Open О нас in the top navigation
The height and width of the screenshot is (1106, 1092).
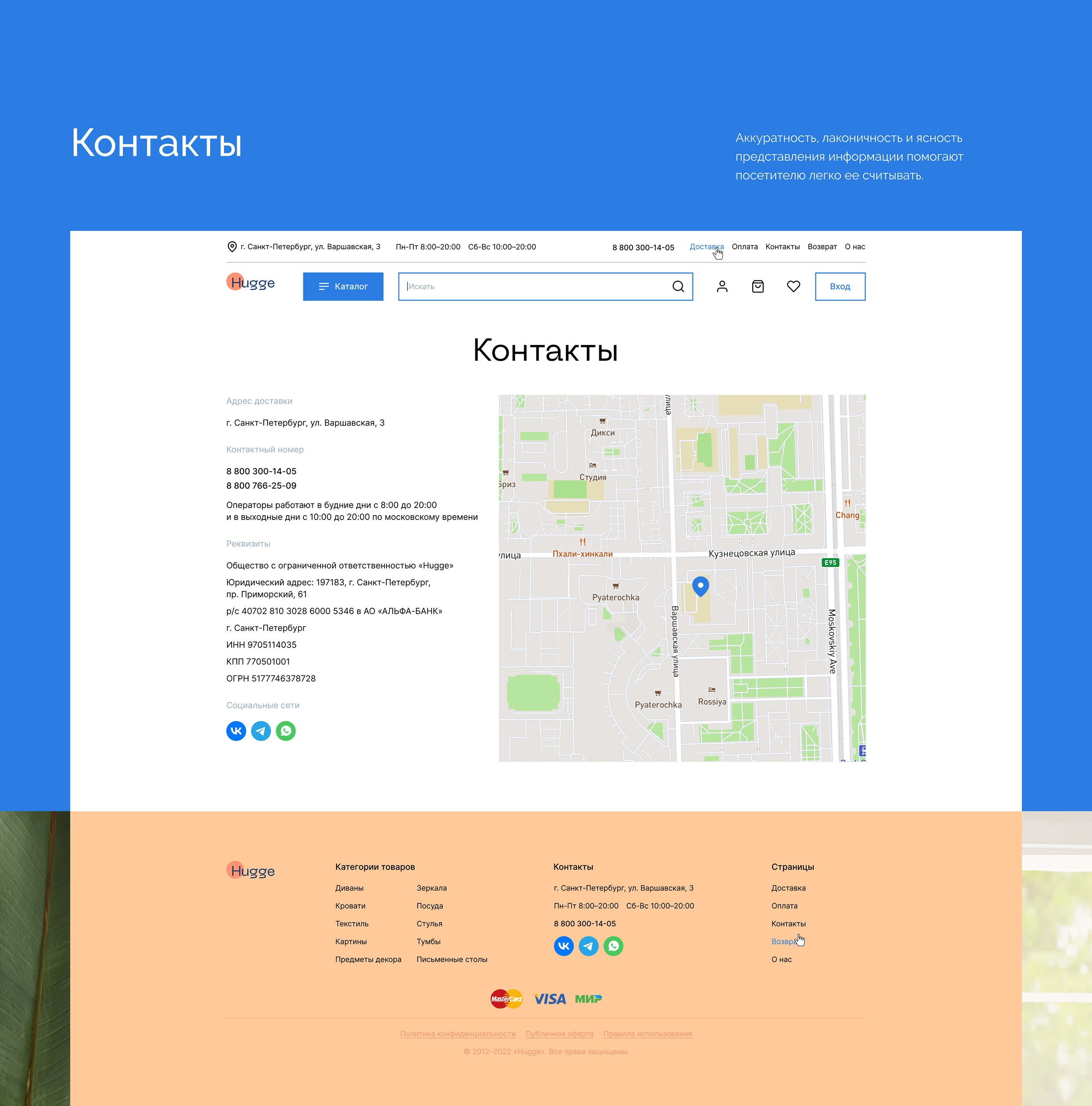(854, 247)
